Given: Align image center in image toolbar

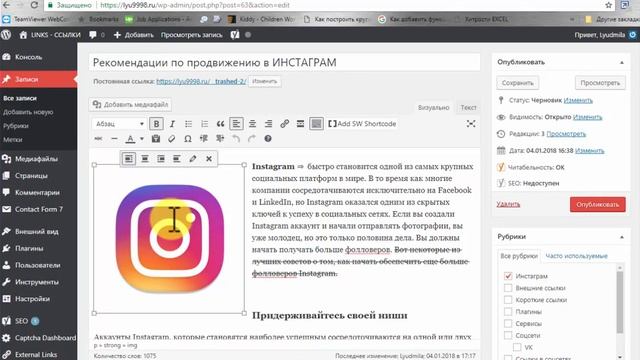Looking at the screenshot, I should pos(145,159).
